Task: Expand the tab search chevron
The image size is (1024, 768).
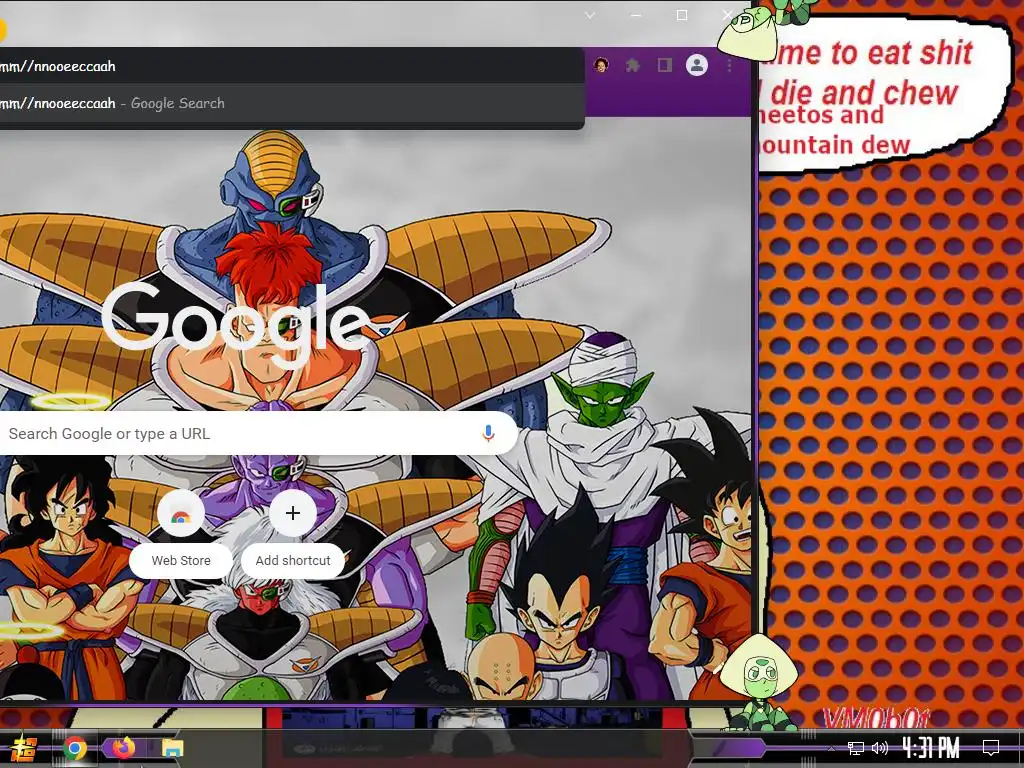Action: click(590, 15)
